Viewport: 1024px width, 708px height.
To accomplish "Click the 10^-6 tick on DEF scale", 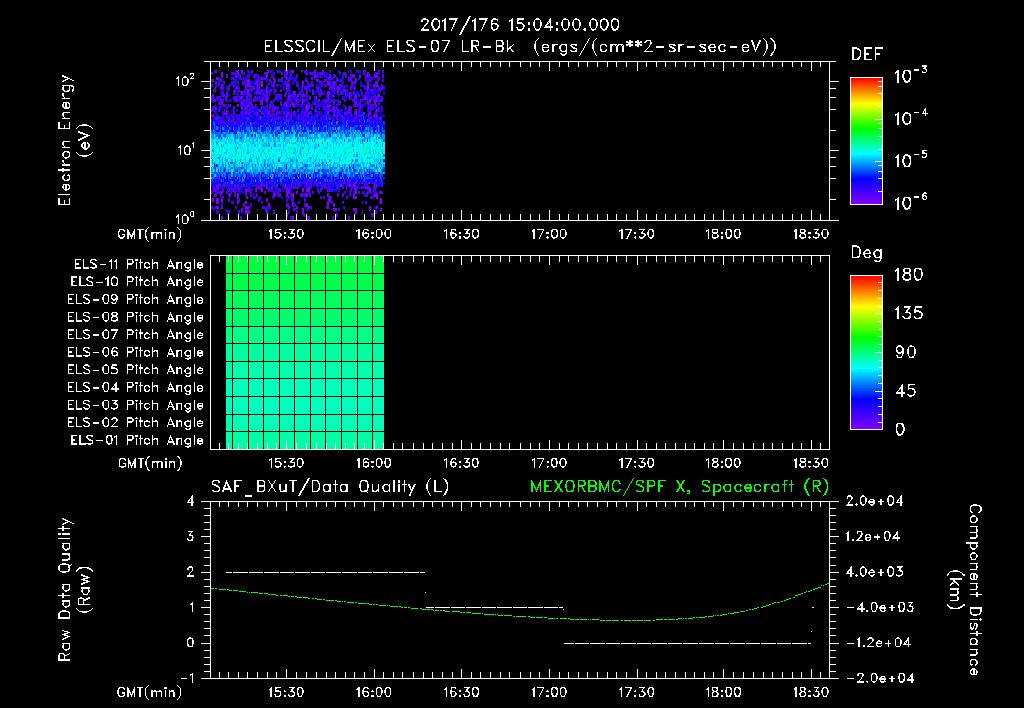I will click(910, 202).
